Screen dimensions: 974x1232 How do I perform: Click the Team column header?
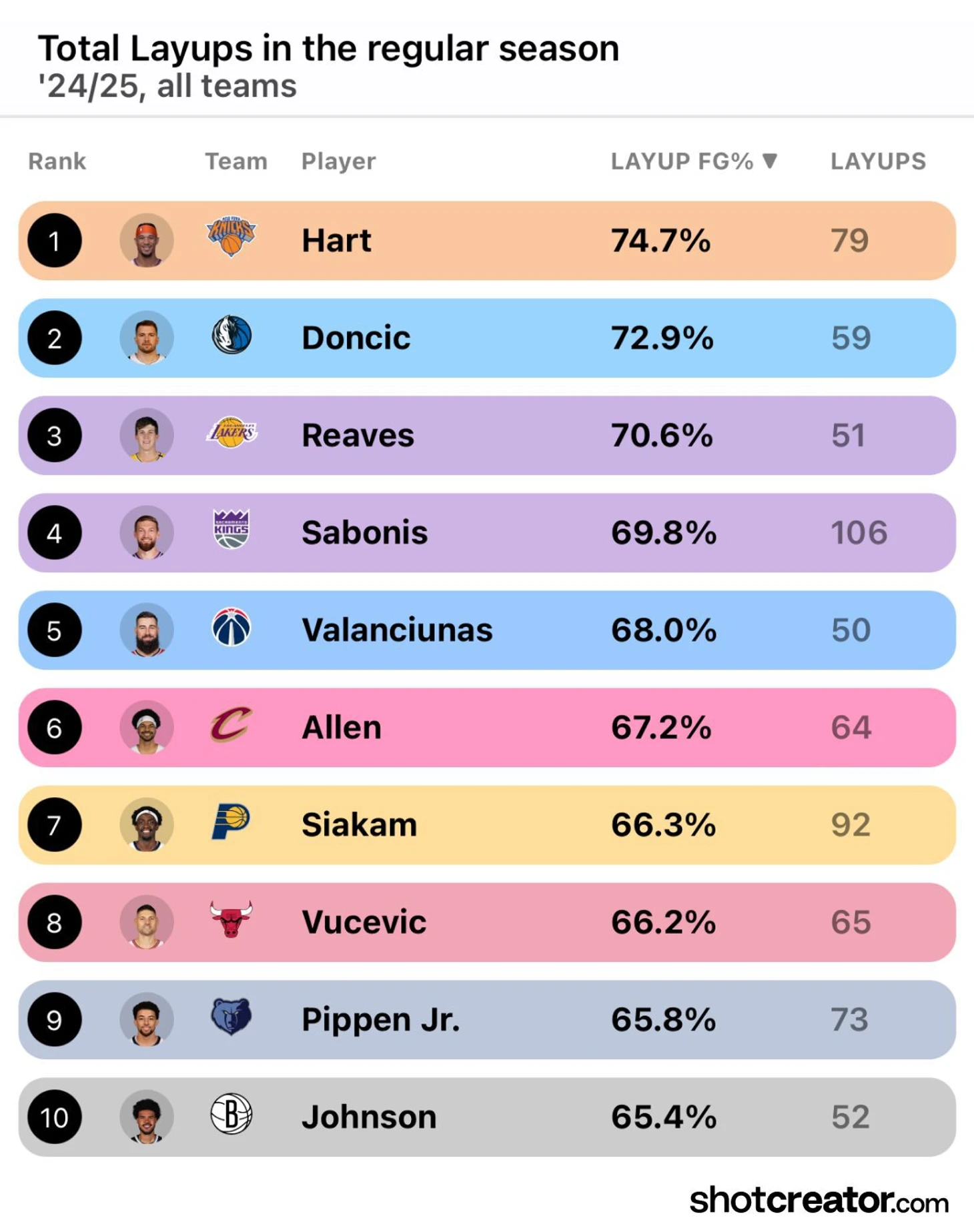(x=235, y=161)
